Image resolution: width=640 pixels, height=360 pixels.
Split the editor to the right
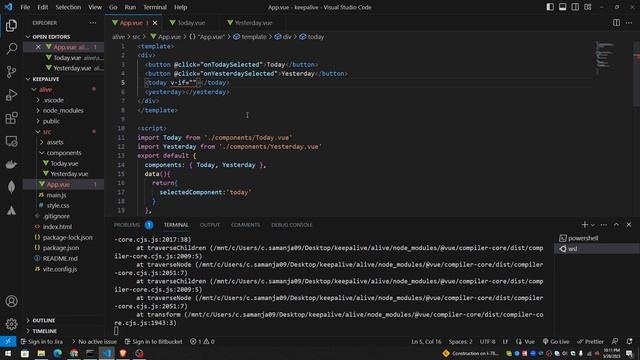pos(616,23)
